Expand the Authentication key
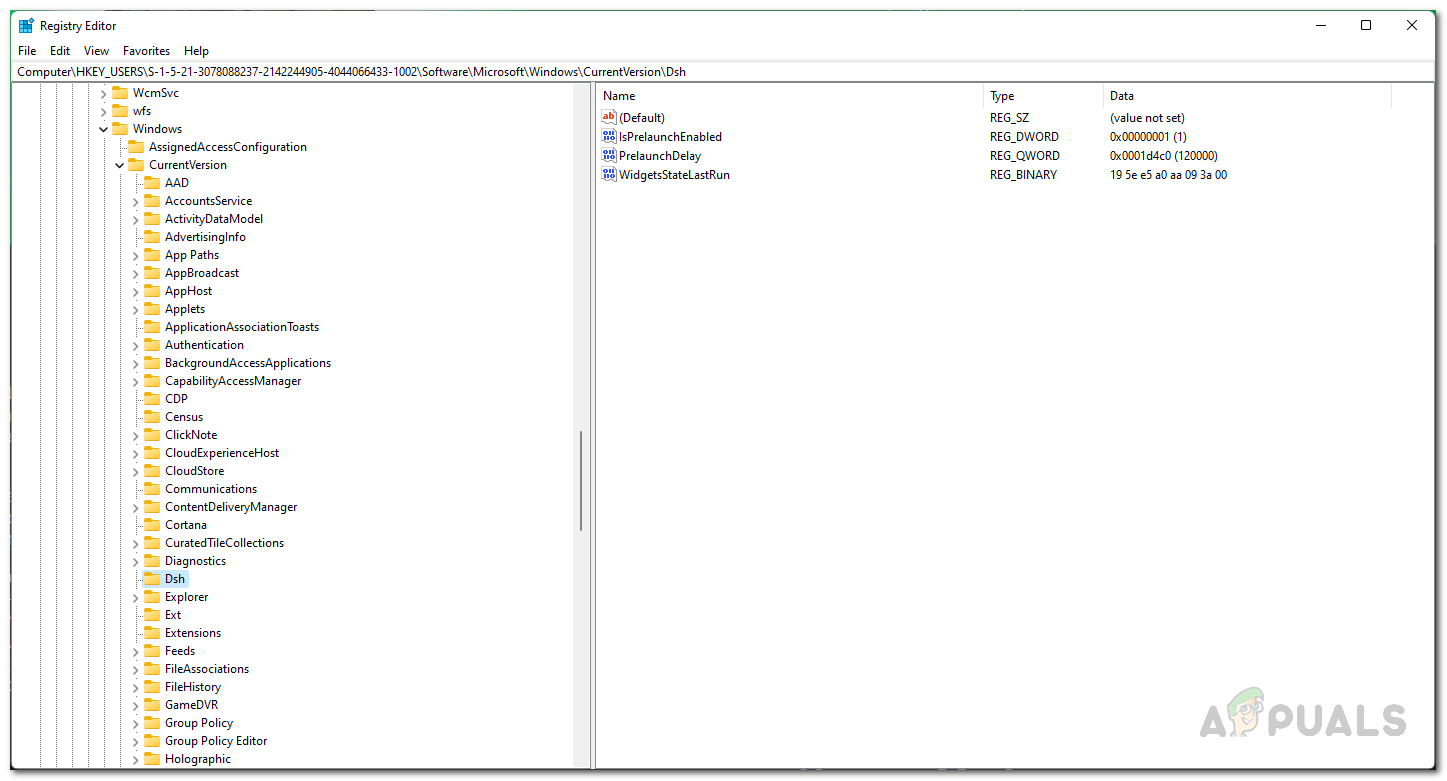The width and height of the screenshot is (1447, 781). (x=135, y=345)
